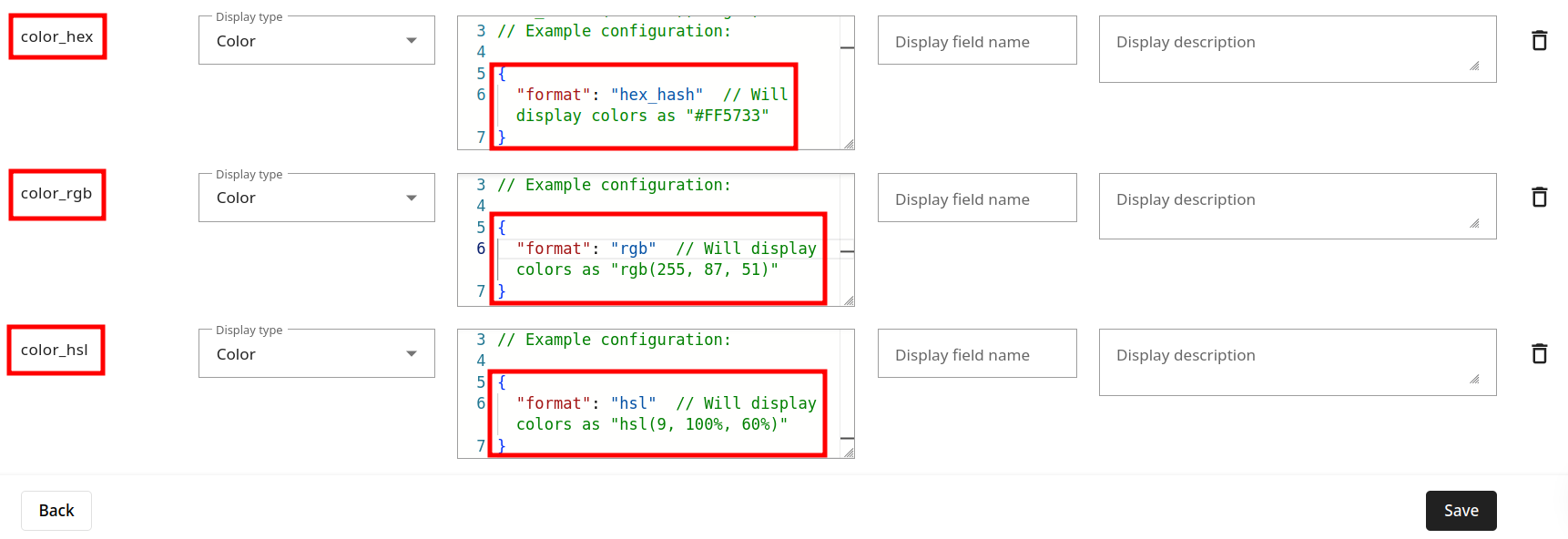Click Display description box for color_hsl
The image size is (1568, 539).
1298,362
